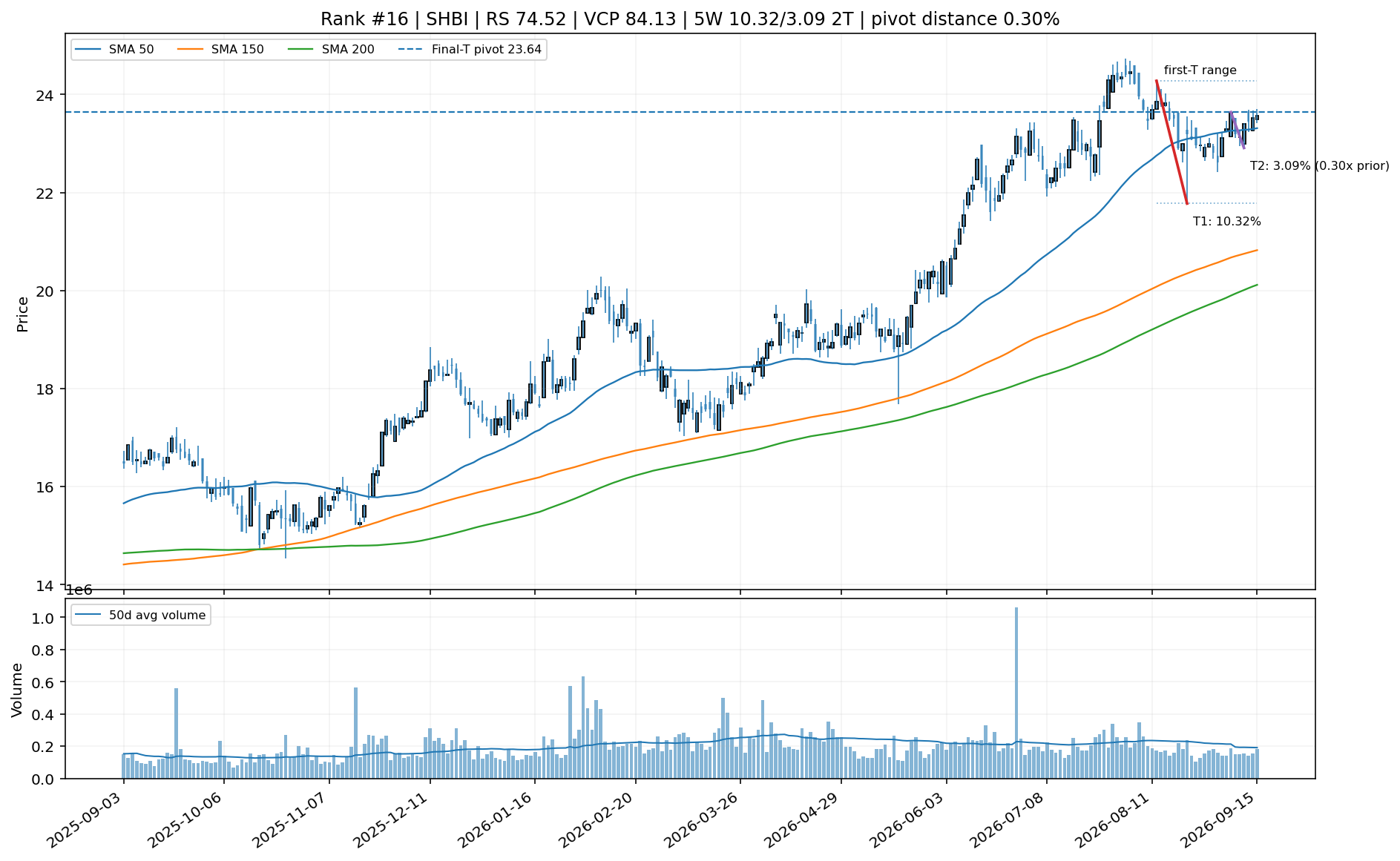This screenshot has width=1400, height=861.
Task: Click the 'SMA 50' legend entry
Action: point(115,50)
